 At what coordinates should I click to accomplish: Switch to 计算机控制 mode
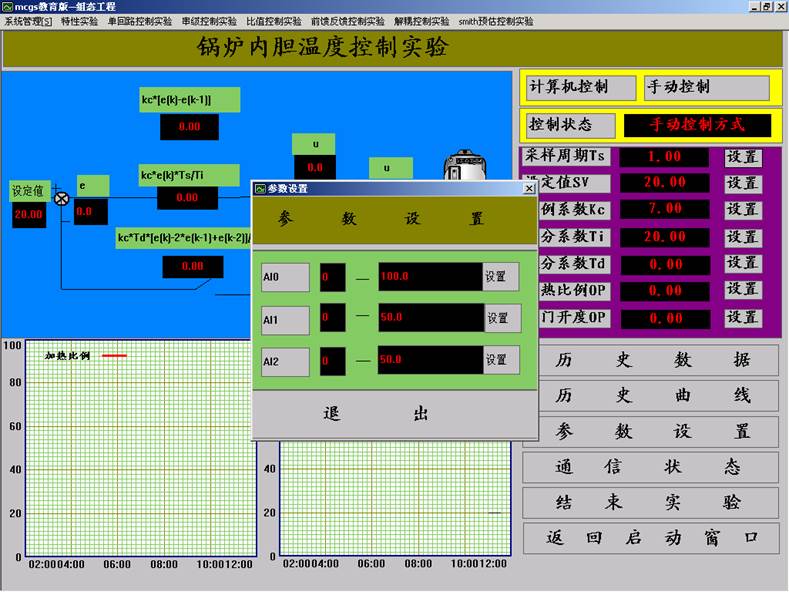click(x=581, y=88)
